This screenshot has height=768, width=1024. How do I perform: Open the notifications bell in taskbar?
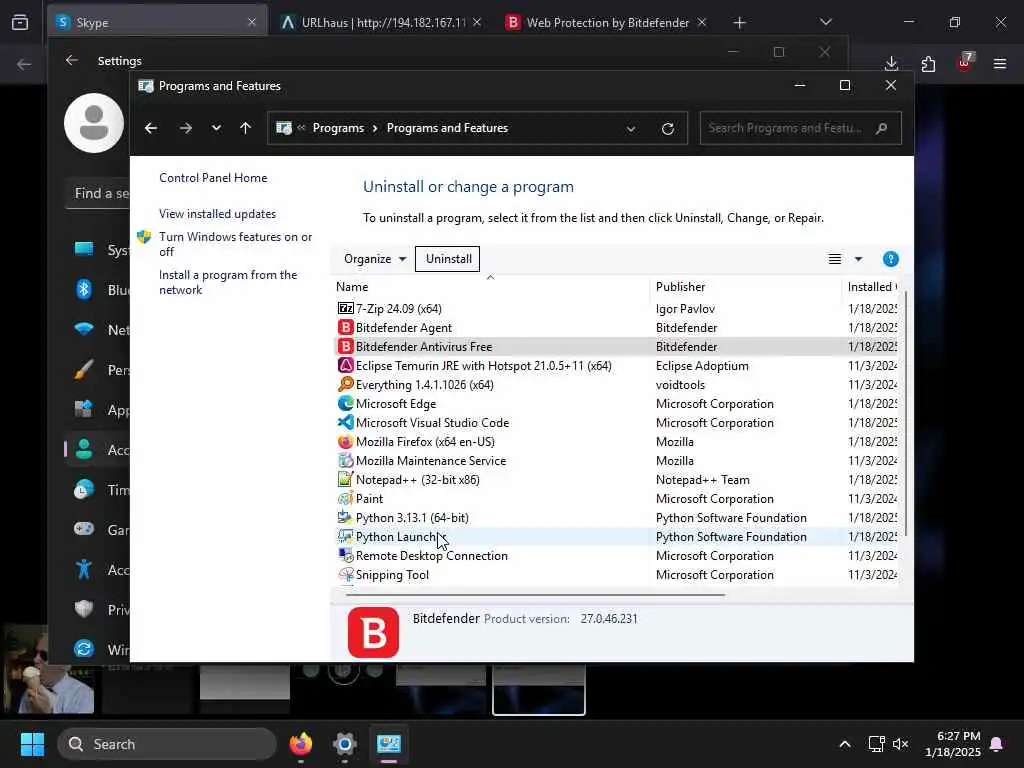(997, 744)
